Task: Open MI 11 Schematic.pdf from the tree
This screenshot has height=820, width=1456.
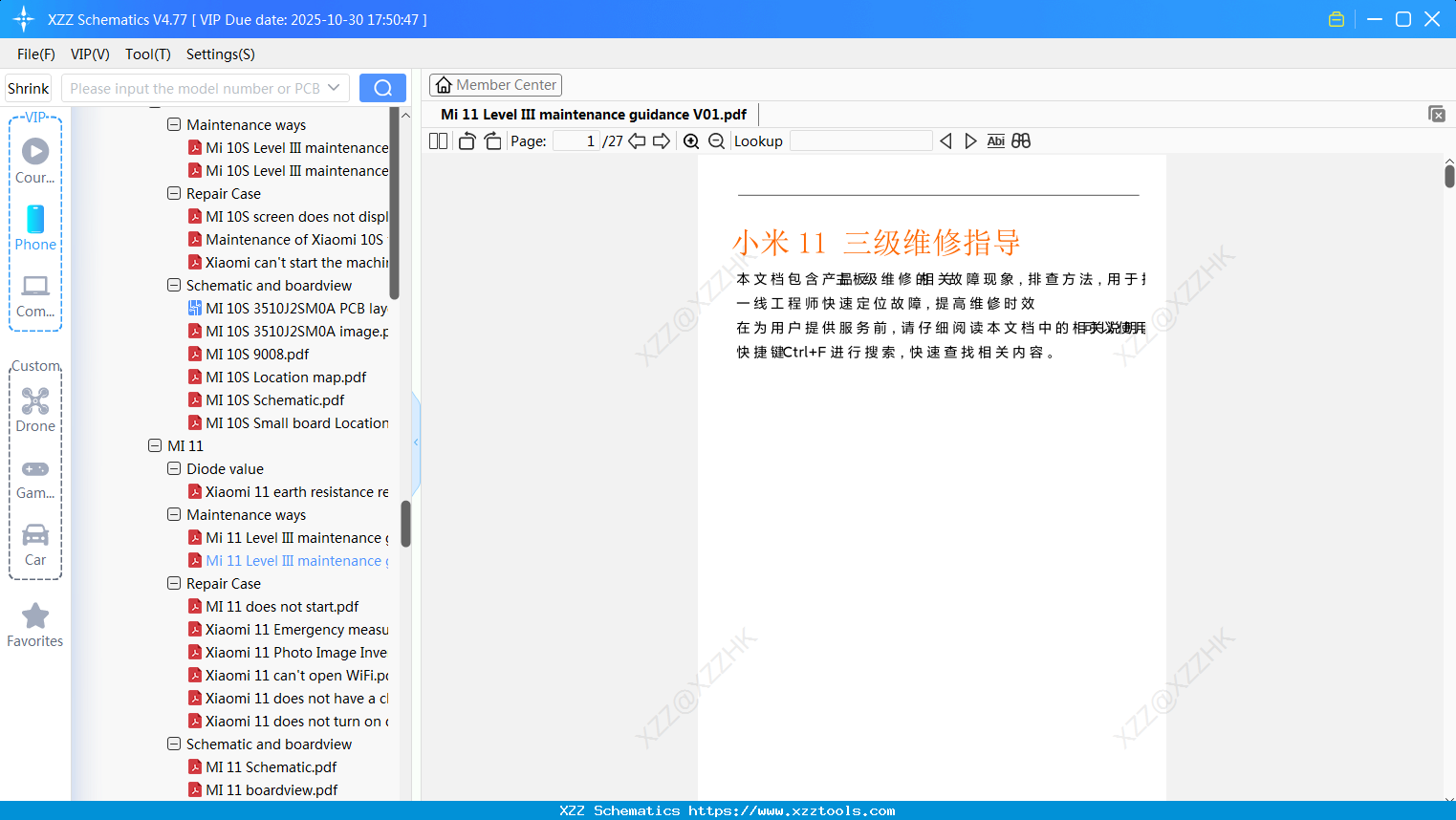Action: 271,766
